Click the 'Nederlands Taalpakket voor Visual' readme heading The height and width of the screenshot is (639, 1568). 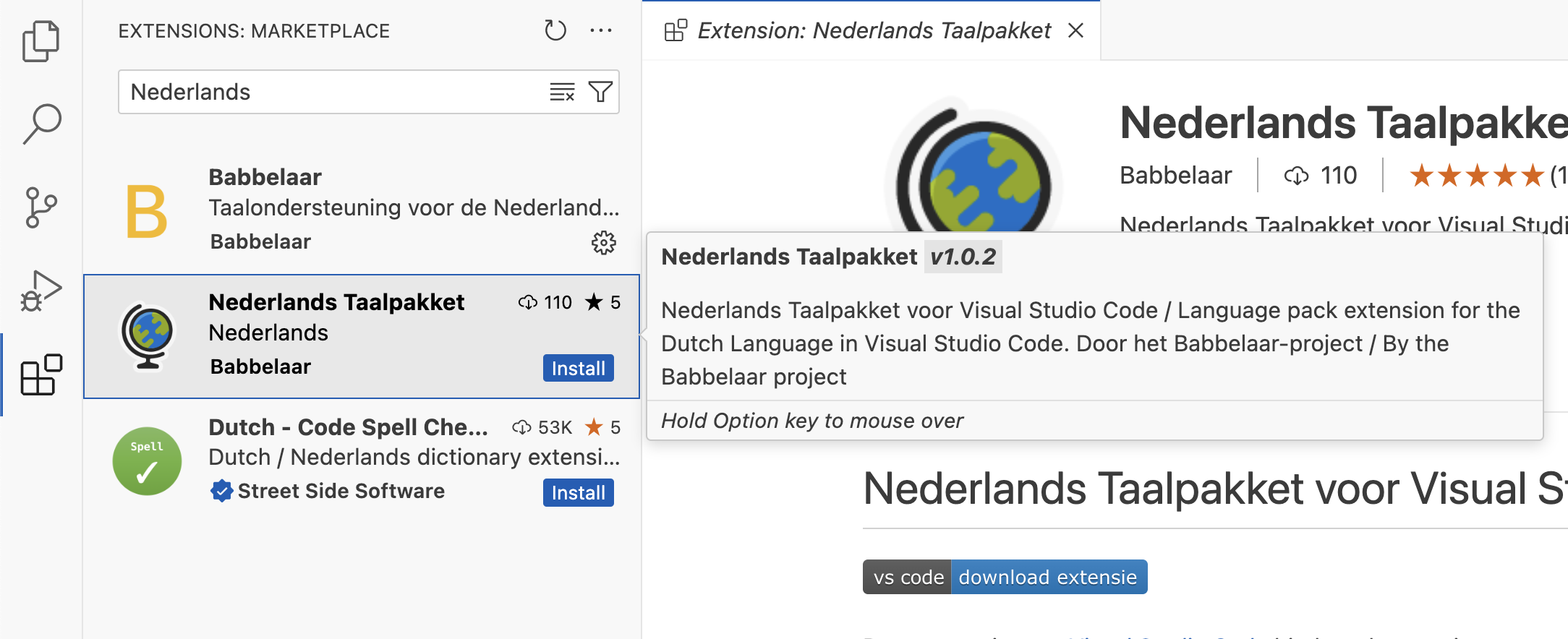1215,489
